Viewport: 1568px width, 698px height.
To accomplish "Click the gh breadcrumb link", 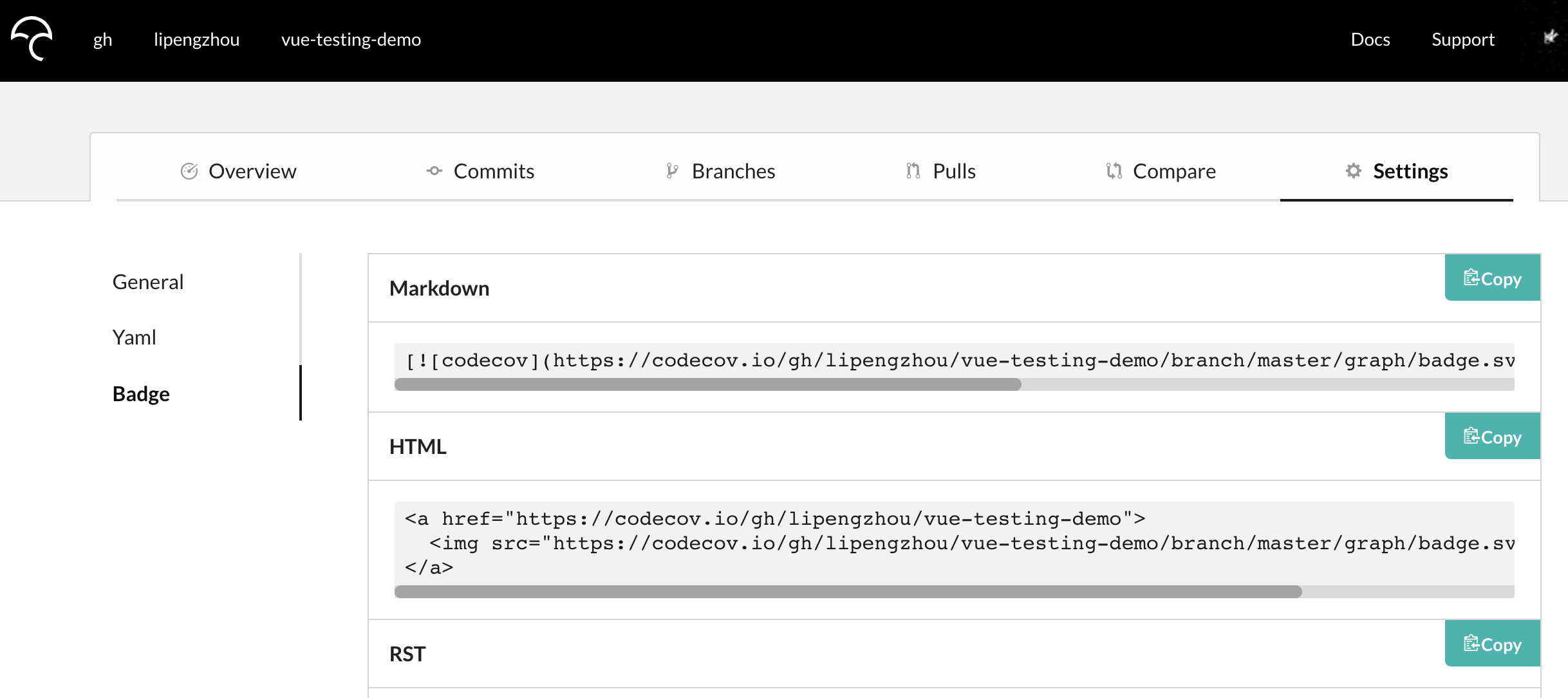I will [103, 39].
